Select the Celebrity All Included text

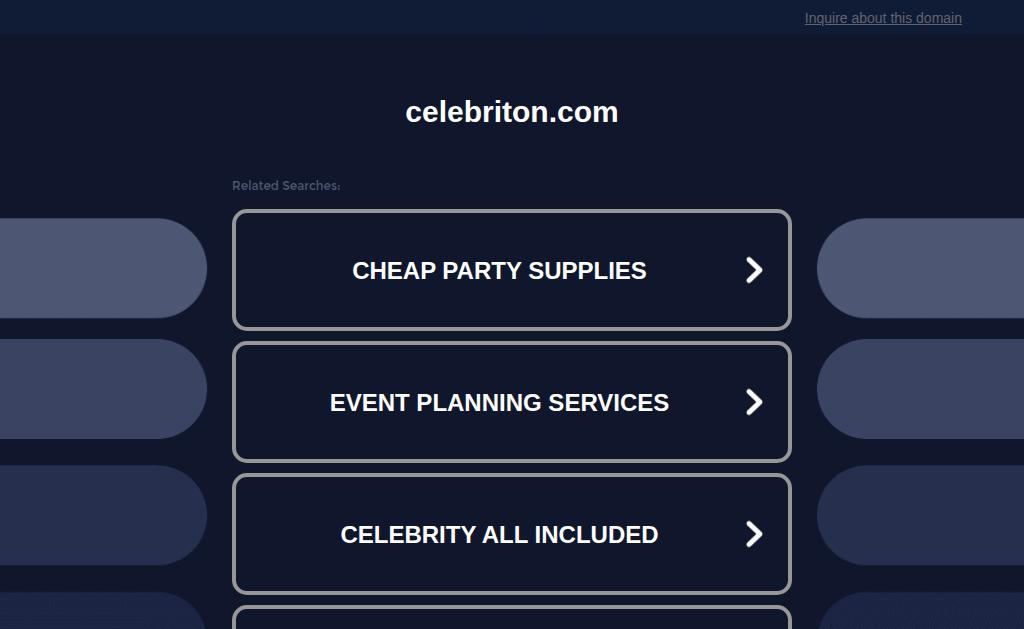pyautogui.click(x=499, y=535)
